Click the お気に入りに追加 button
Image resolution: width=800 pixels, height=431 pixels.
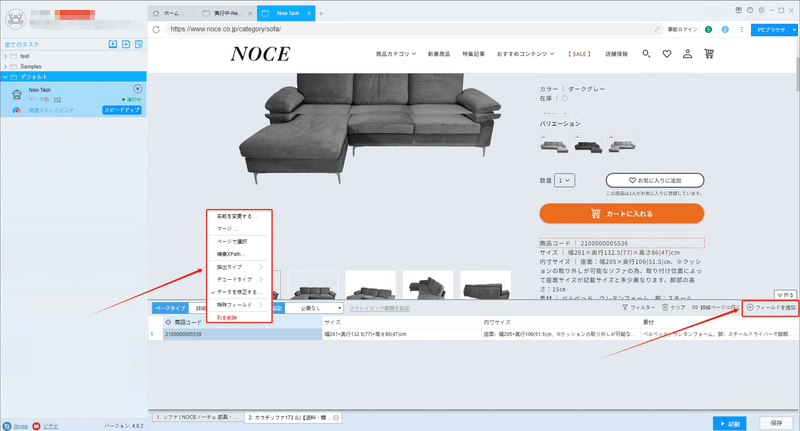pos(655,180)
